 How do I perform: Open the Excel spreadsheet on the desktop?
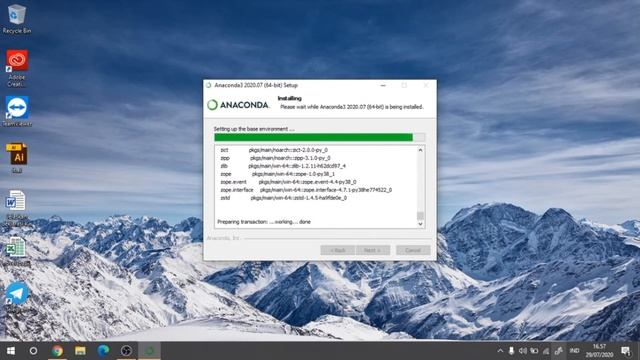click(x=16, y=251)
